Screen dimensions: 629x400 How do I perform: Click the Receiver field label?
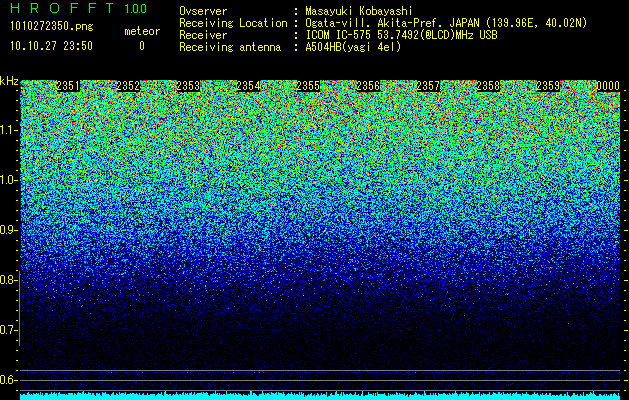(203, 35)
